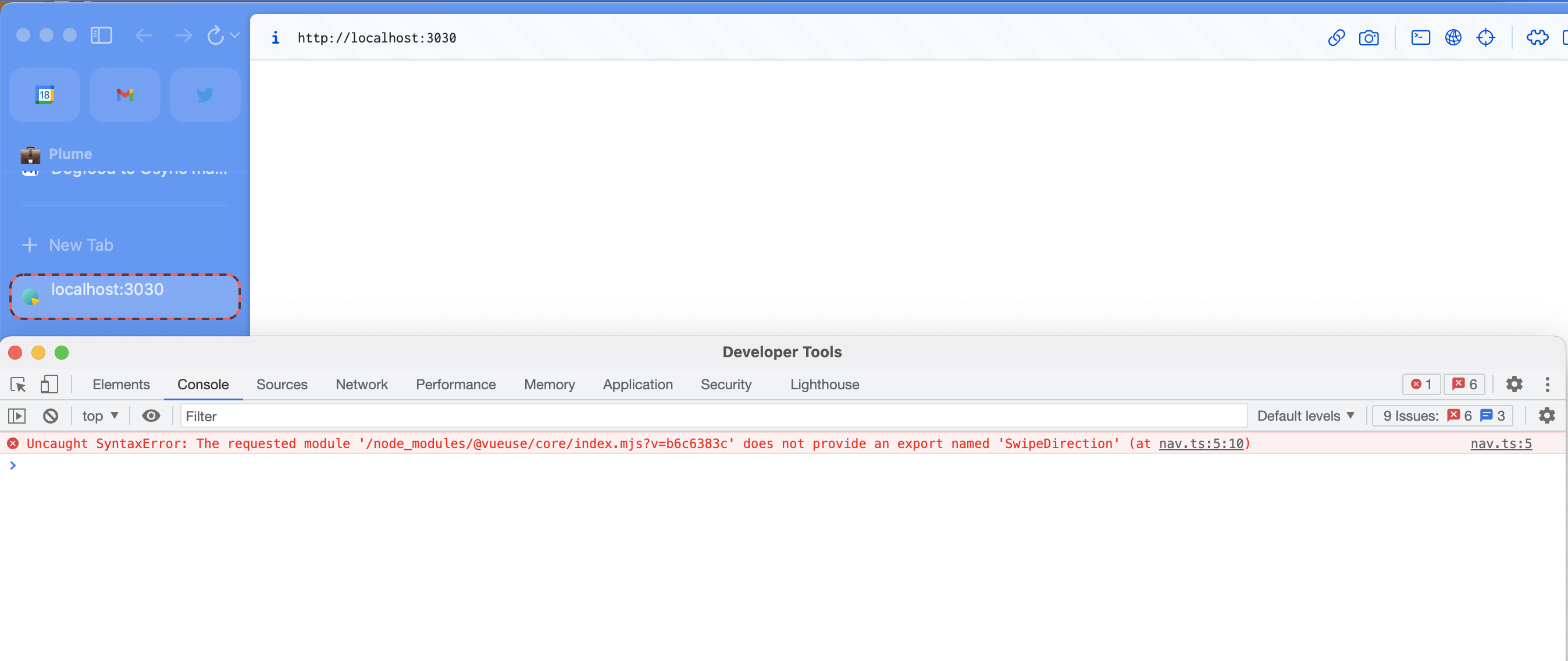Create a live expression with the eye icon

tap(151, 415)
